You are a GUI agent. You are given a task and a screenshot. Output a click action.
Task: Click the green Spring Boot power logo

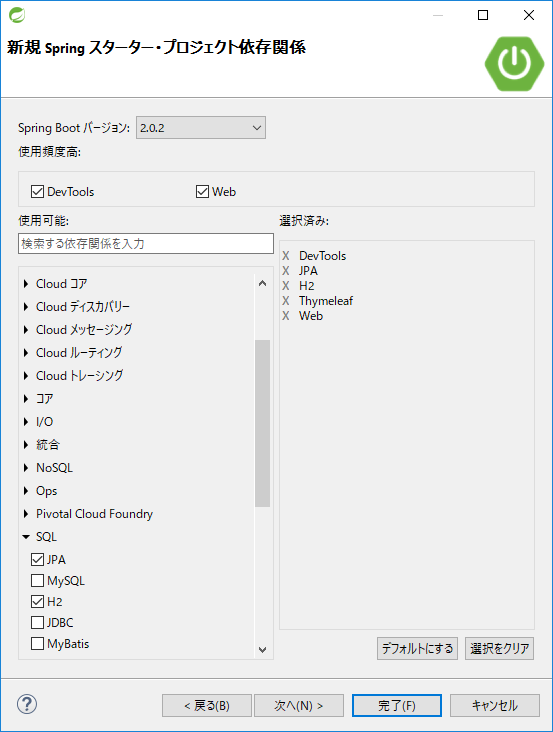[514, 63]
